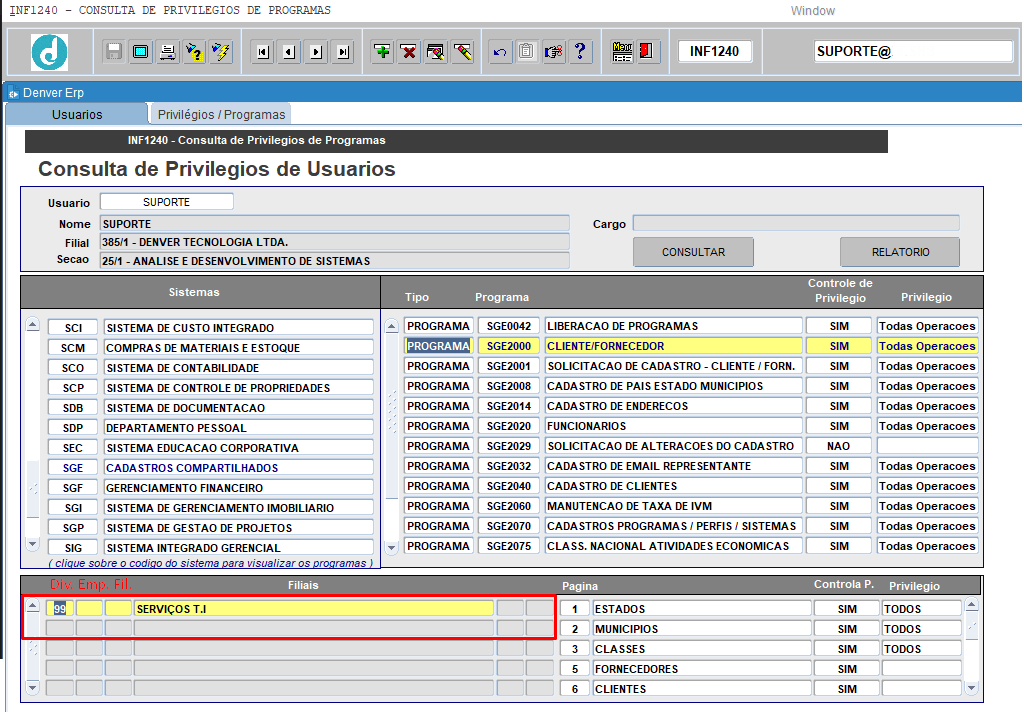Click the Div field showing 99
1024x712 pixels.
[59, 609]
